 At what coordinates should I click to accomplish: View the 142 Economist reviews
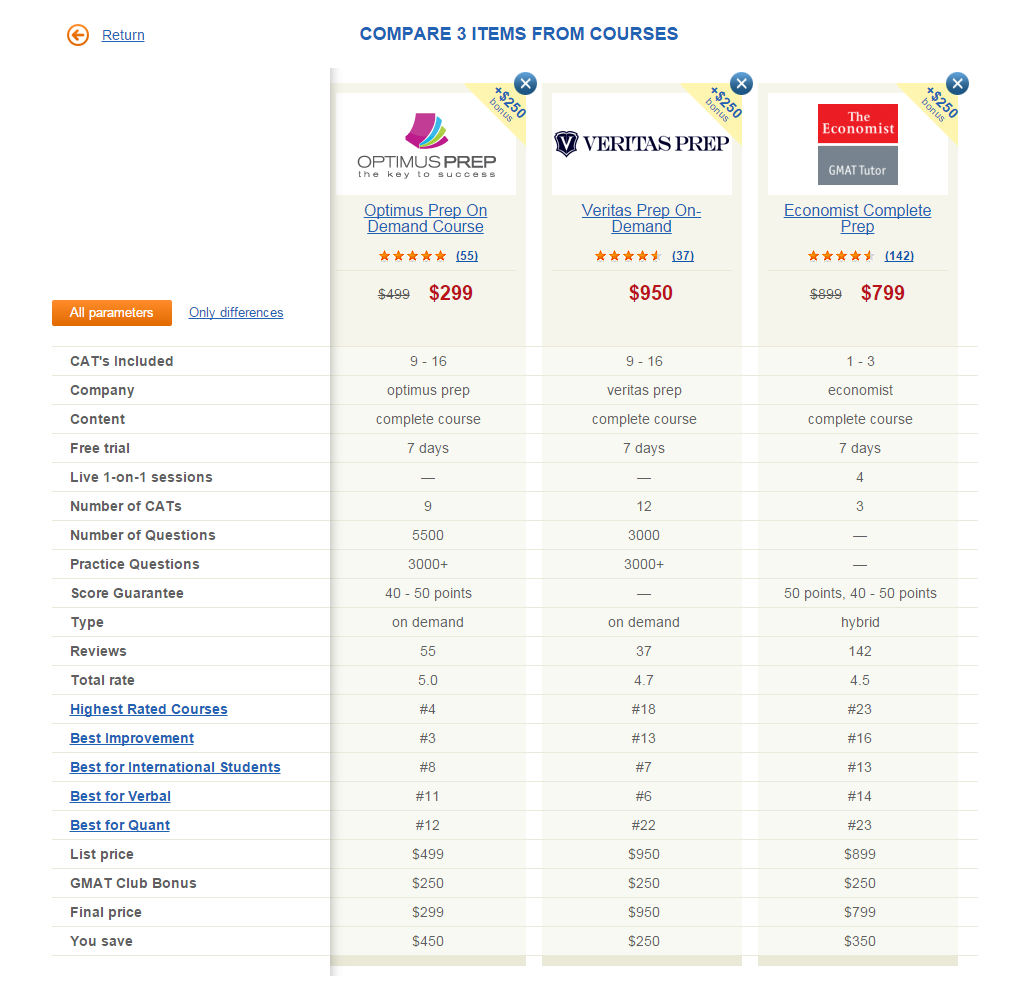[899, 256]
